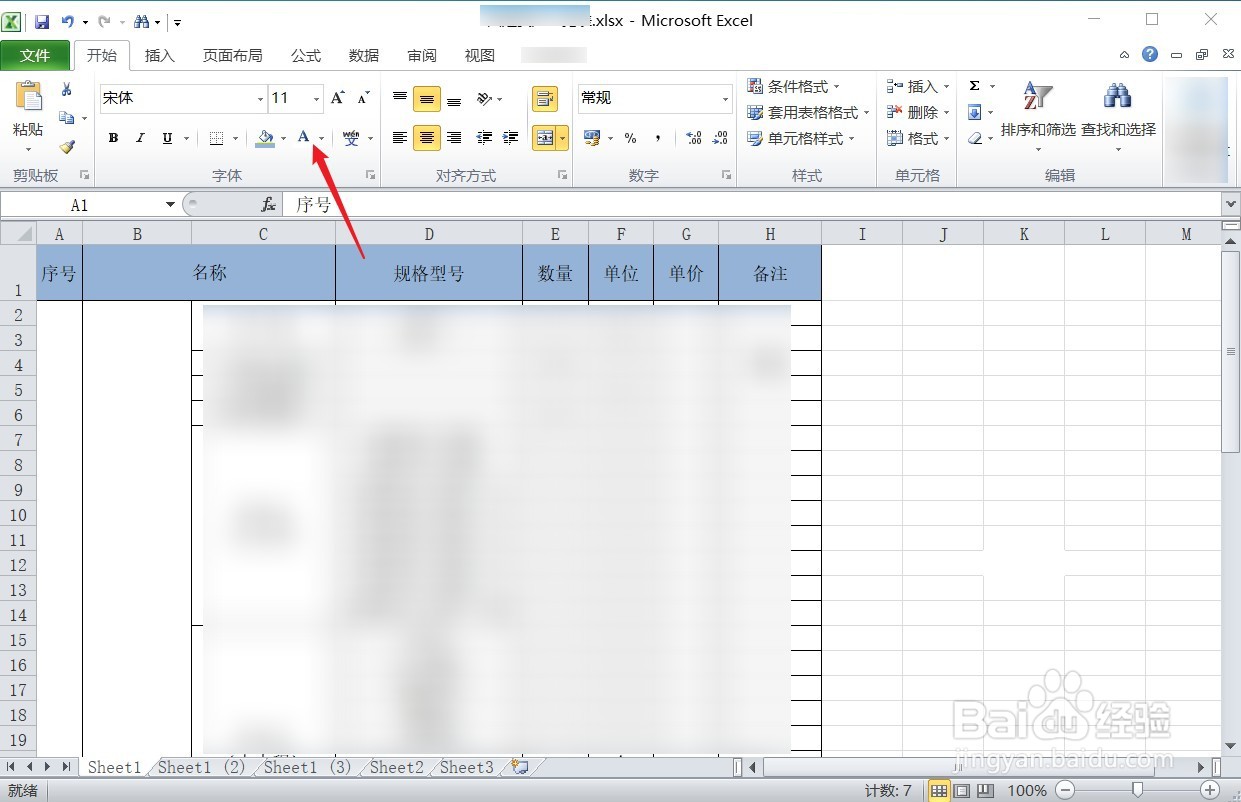Click the increase decimal places icon
Image resolution: width=1241 pixels, height=802 pixels.
[x=693, y=138]
